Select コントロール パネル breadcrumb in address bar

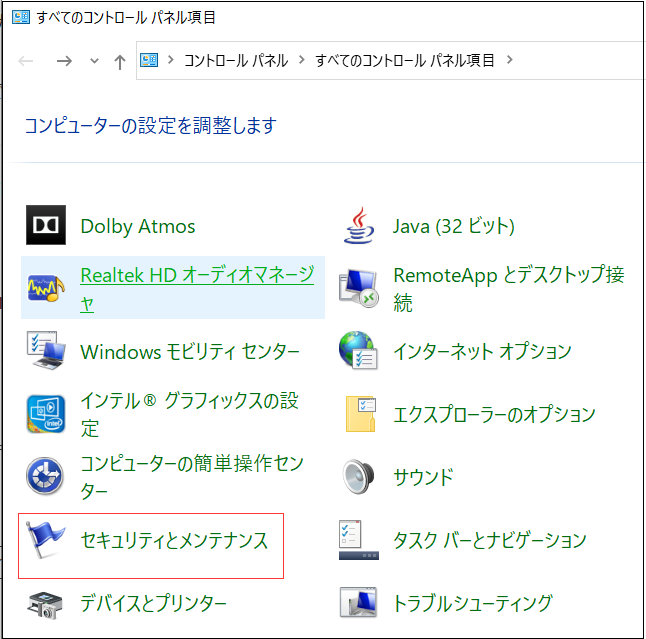point(236,61)
